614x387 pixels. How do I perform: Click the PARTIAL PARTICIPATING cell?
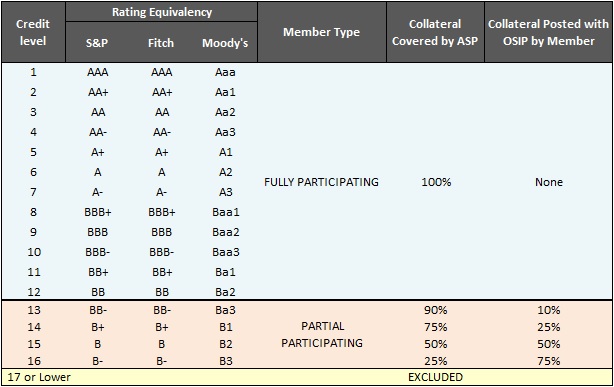coord(322,335)
